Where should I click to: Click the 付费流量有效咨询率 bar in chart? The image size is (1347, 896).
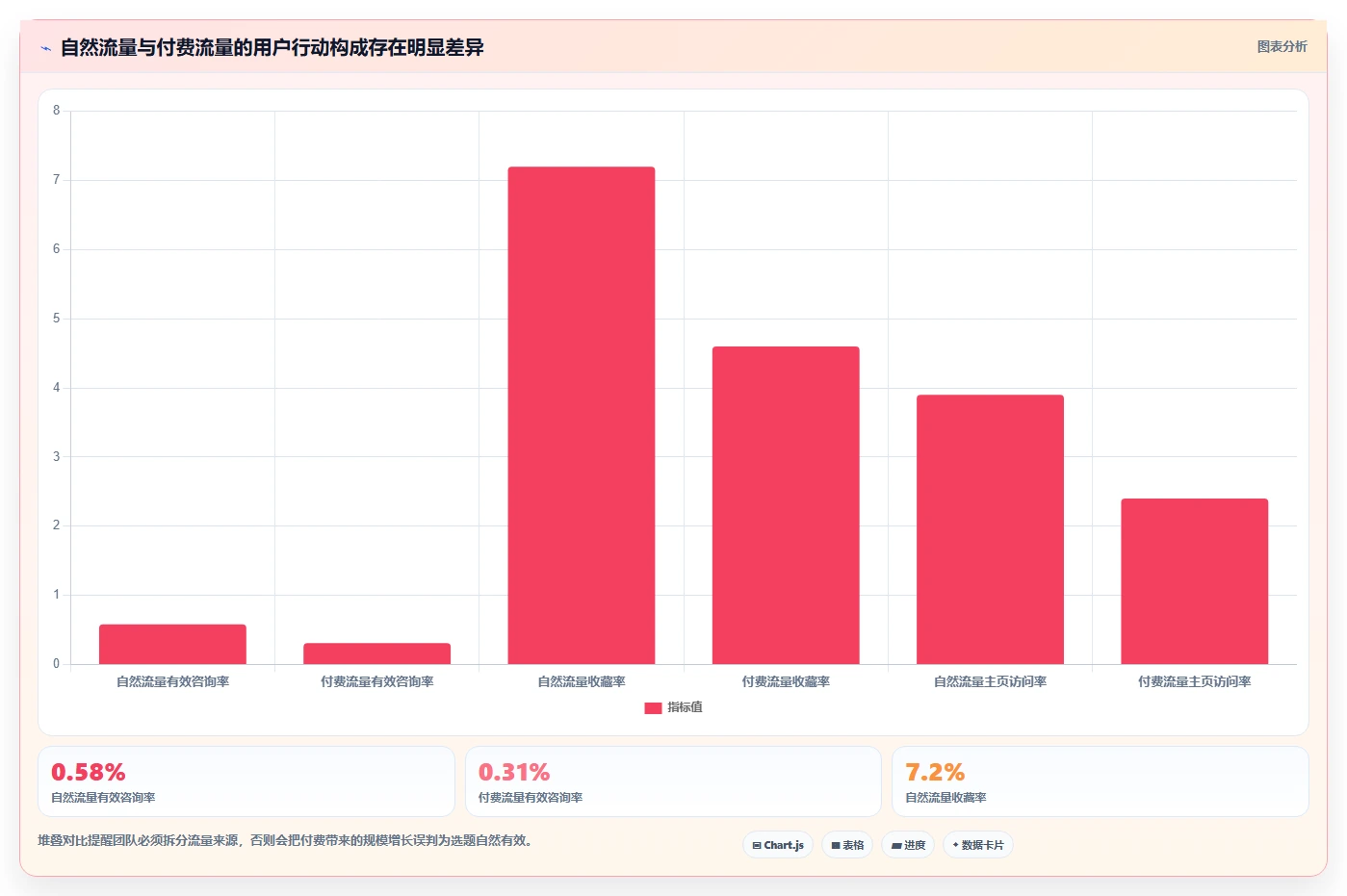pos(376,653)
